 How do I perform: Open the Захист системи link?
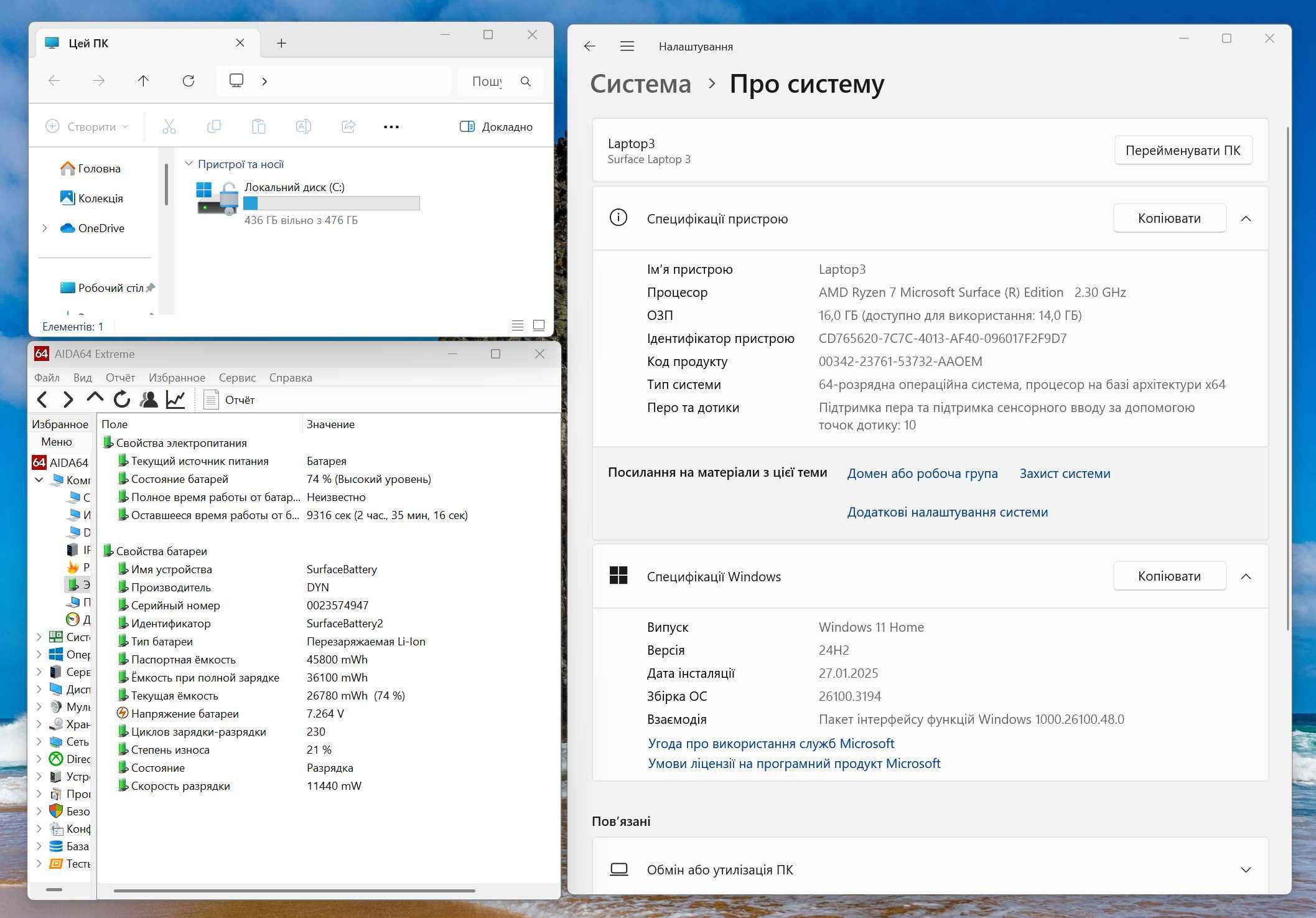point(1065,474)
